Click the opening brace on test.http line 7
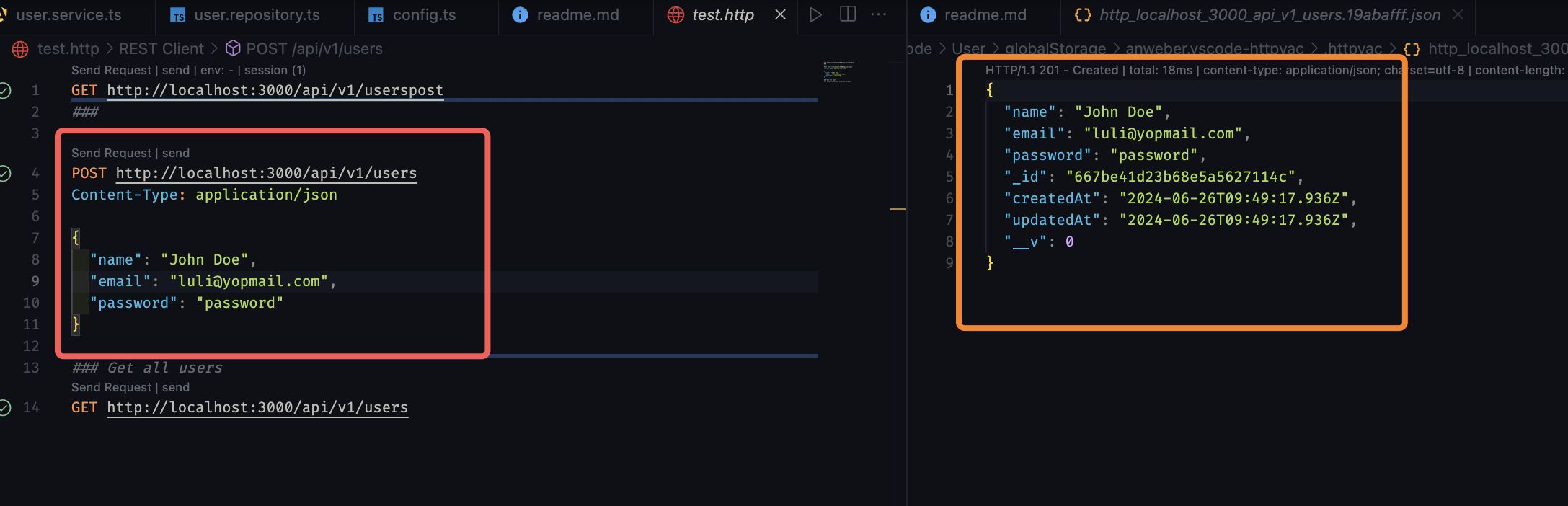Screen dimensions: 1568x506 tap(76, 238)
